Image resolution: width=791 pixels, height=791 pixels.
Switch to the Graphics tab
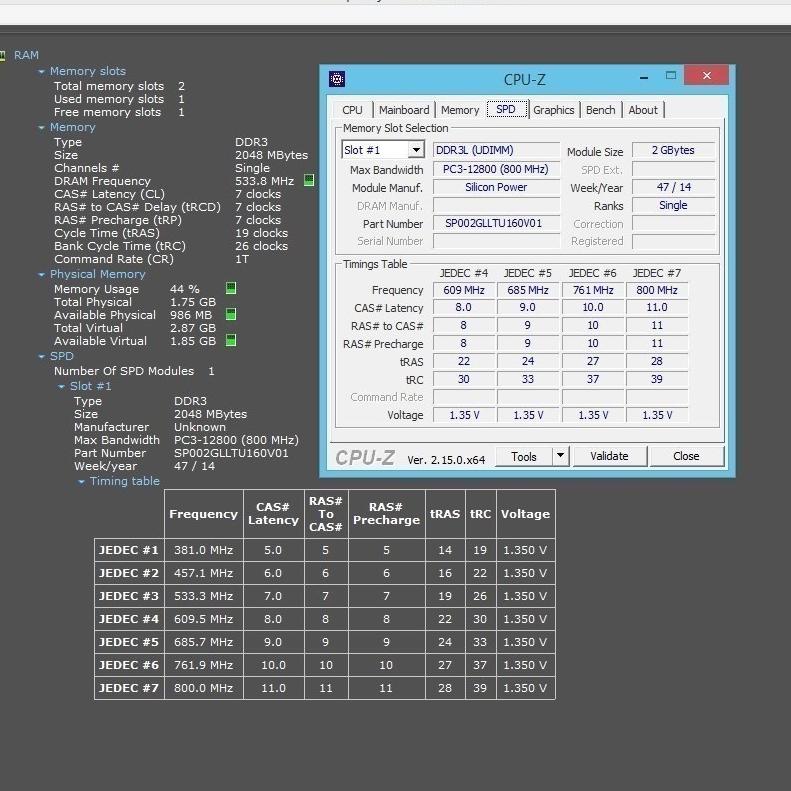tap(553, 110)
